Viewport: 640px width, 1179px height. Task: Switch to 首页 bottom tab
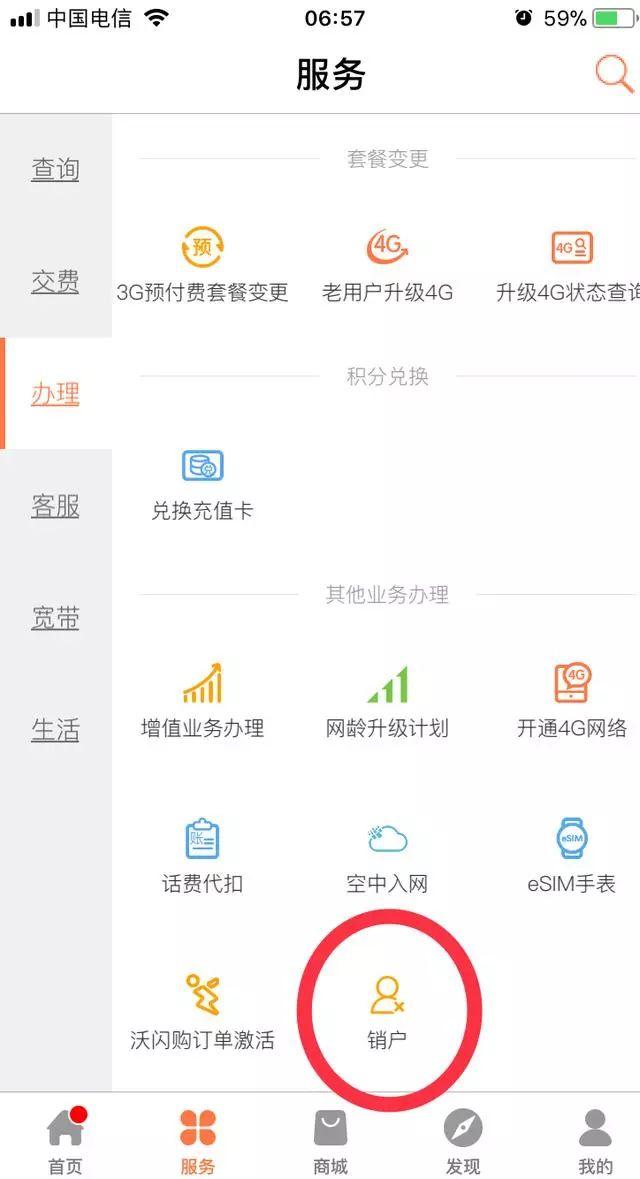point(65,1139)
